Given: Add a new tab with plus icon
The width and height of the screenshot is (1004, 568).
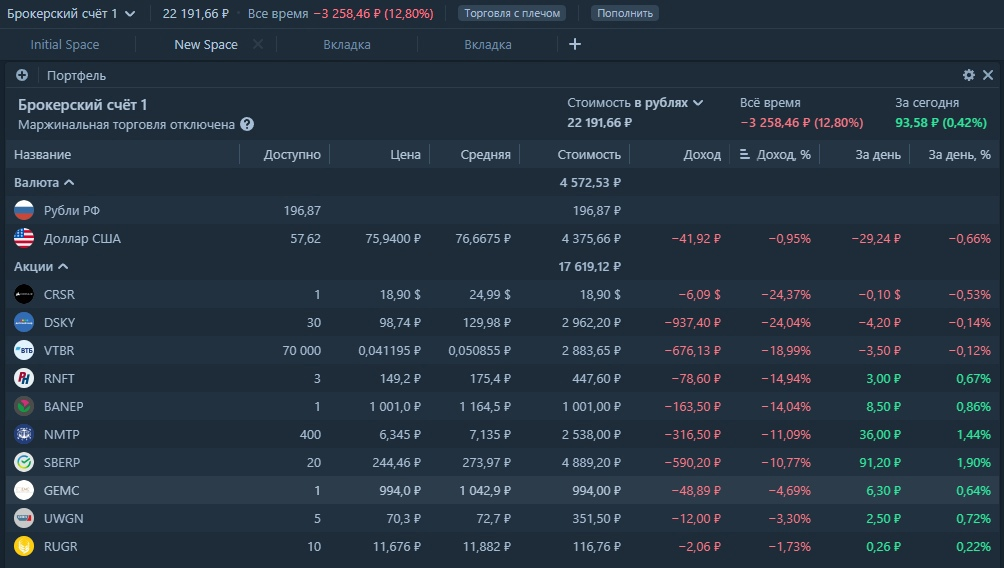Looking at the screenshot, I should click(x=575, y=44).
